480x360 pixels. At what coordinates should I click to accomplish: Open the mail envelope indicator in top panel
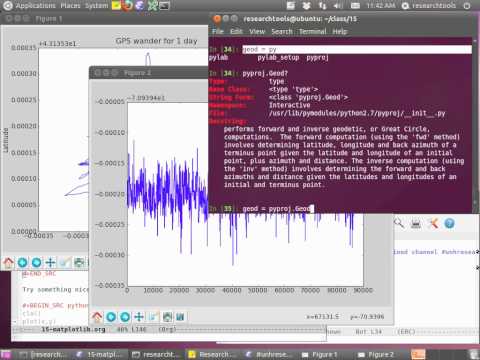tap(355, 6)
